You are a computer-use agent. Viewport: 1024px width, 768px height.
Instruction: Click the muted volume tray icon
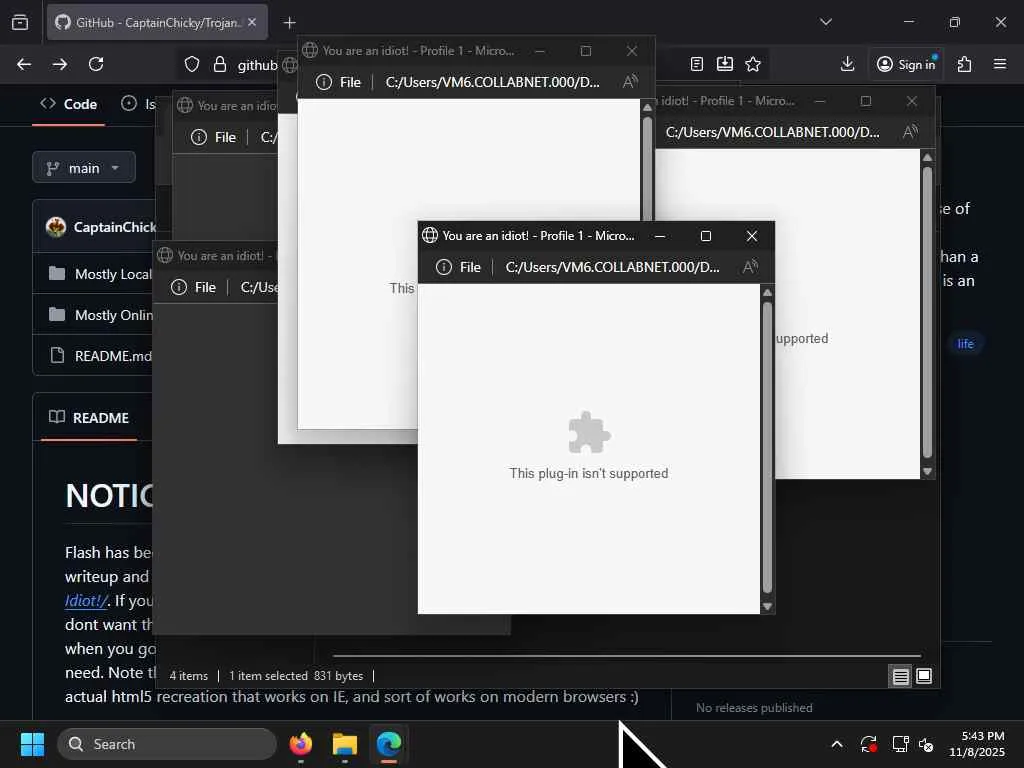coord(926,744)
